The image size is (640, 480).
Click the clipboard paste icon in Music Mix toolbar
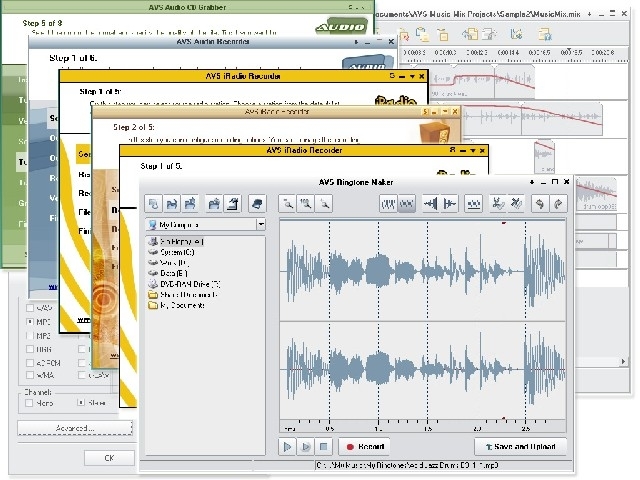(422, 34)
